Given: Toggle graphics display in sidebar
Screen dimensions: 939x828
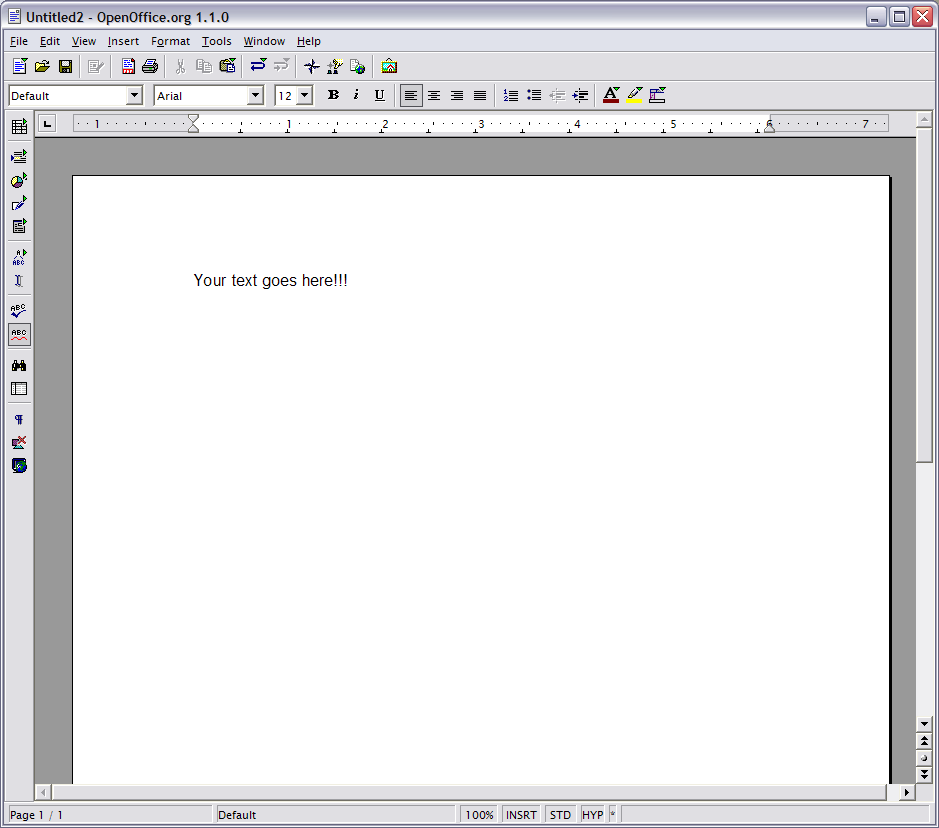Looking at the screenshot, I should pos(19,442).
